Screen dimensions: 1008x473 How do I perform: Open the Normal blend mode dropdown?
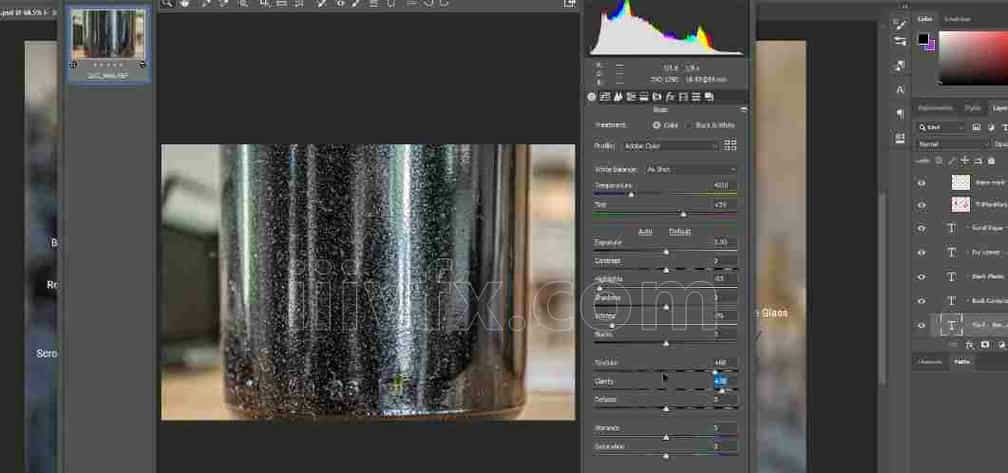(953, 145)
